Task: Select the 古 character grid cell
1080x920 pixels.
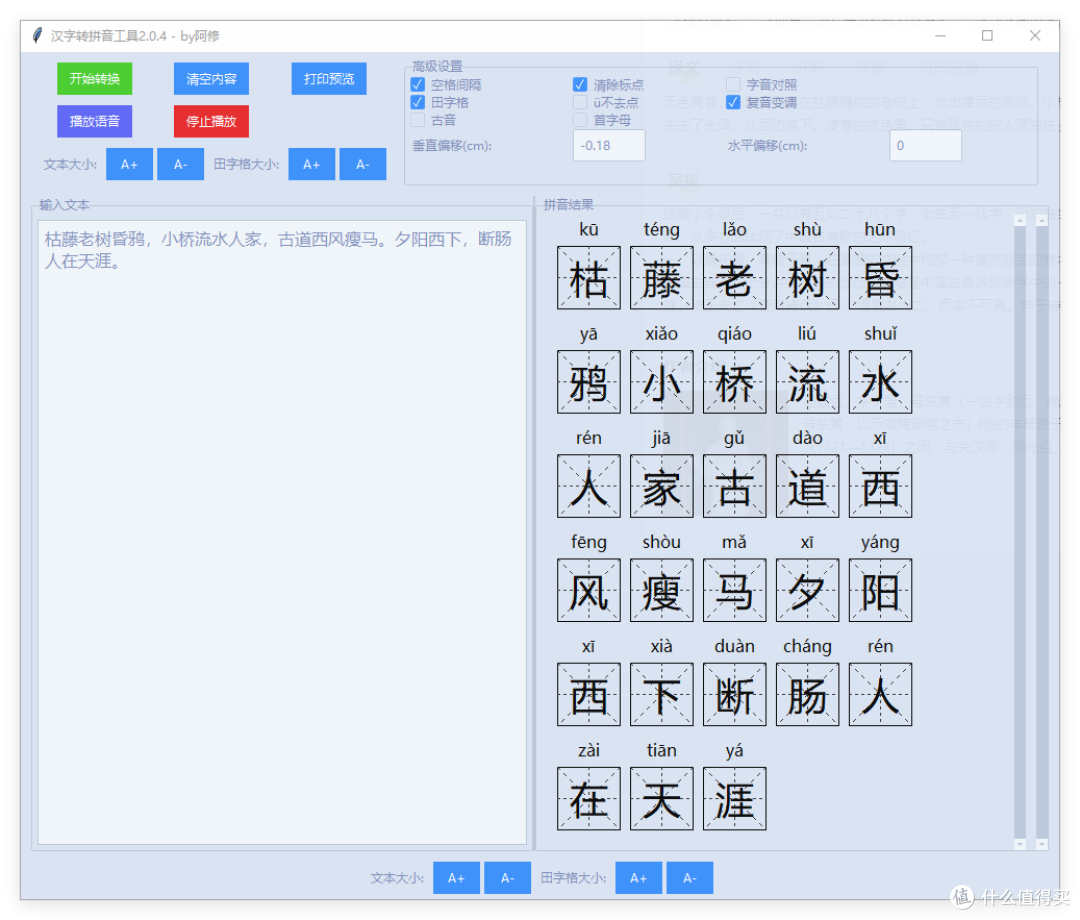Action: [x=734, y=486]
